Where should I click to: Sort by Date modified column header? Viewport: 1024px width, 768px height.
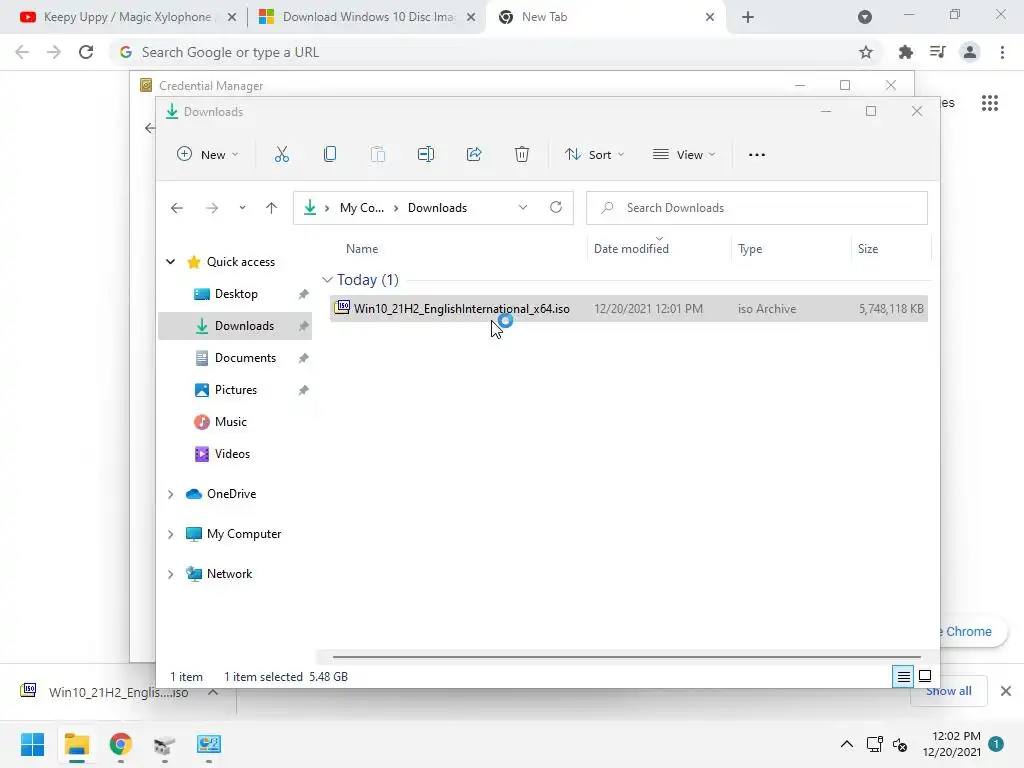[x=632, y=249]
